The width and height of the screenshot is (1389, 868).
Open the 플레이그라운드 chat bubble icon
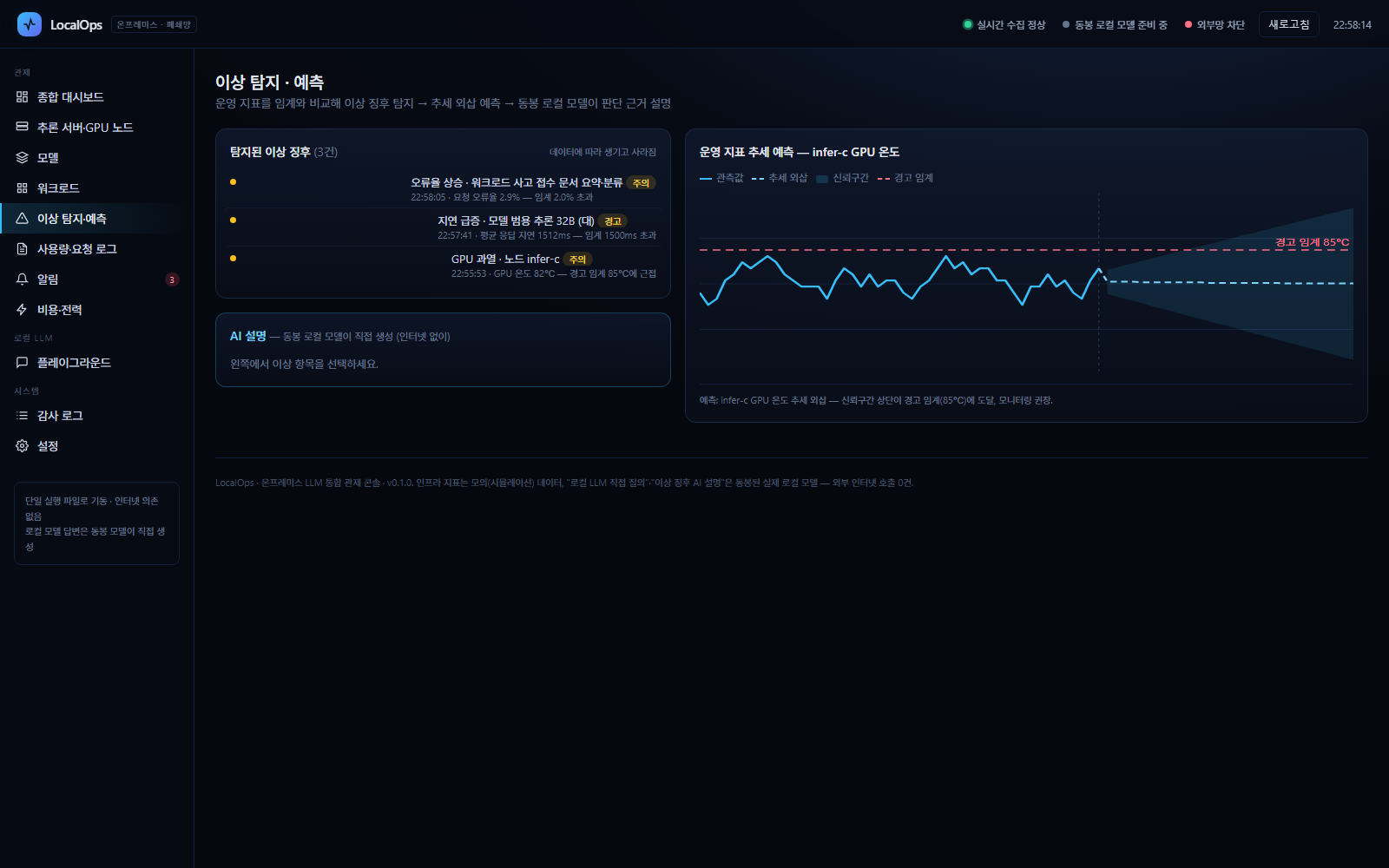pos(23,363)
